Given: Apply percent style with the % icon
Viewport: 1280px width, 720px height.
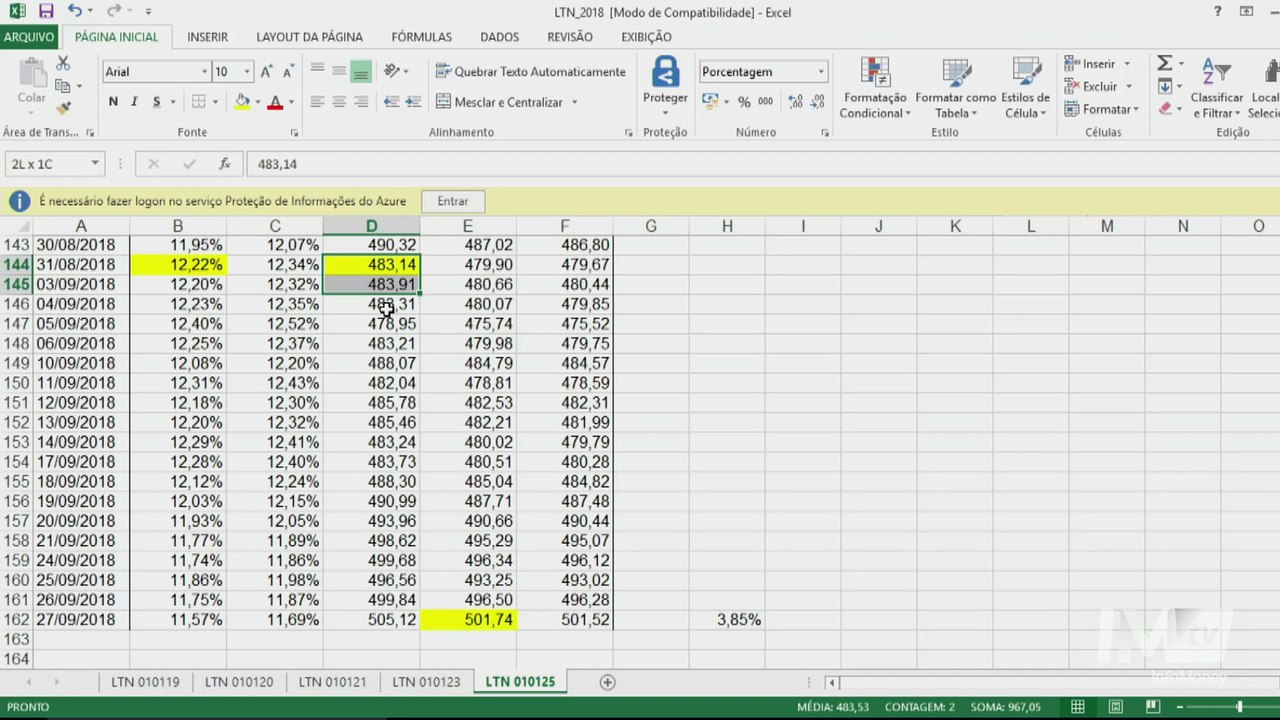Looking at the screenshot, I should (744, 102).
